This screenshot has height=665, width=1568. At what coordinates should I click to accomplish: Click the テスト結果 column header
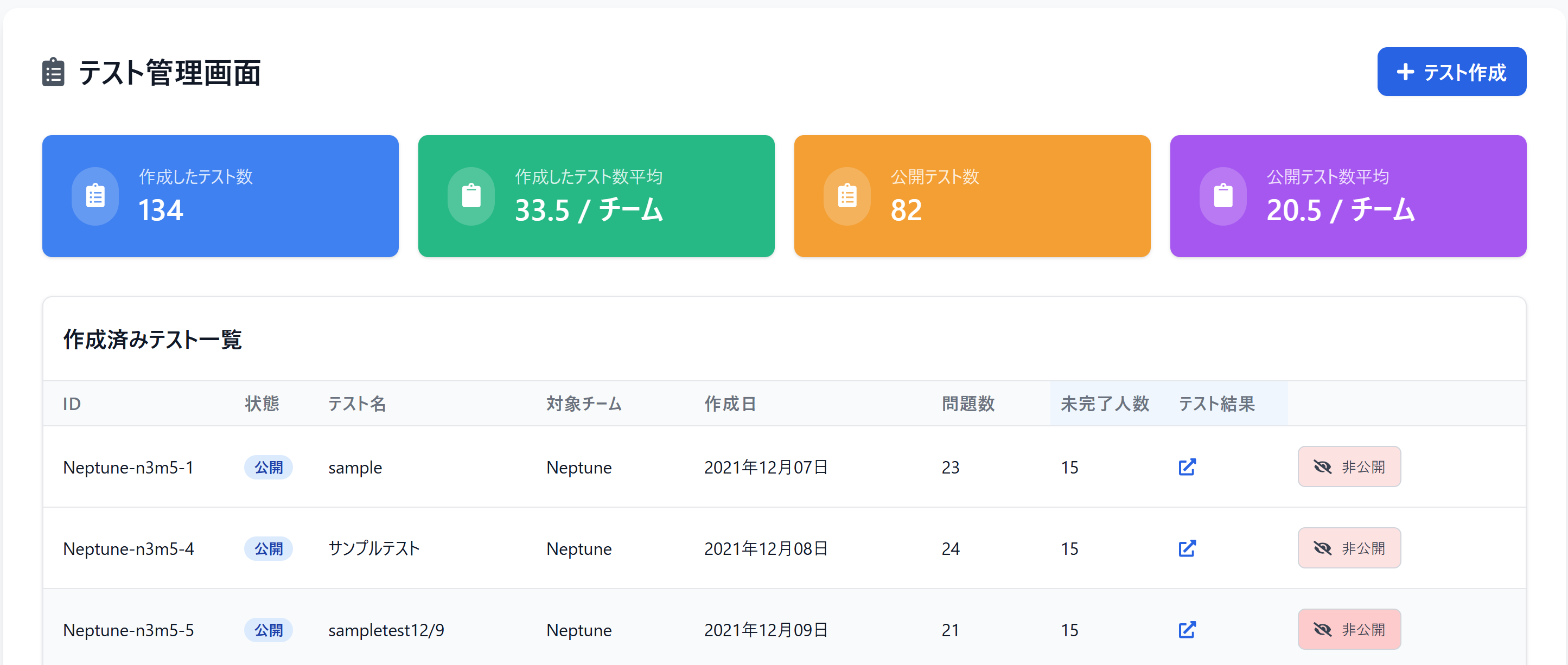pos(1217,404)
